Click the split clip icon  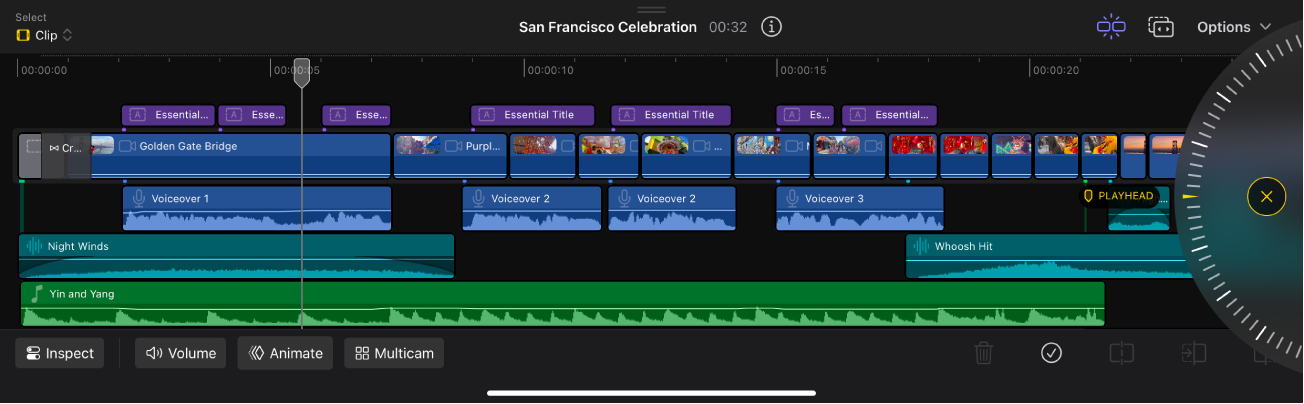1122,353
